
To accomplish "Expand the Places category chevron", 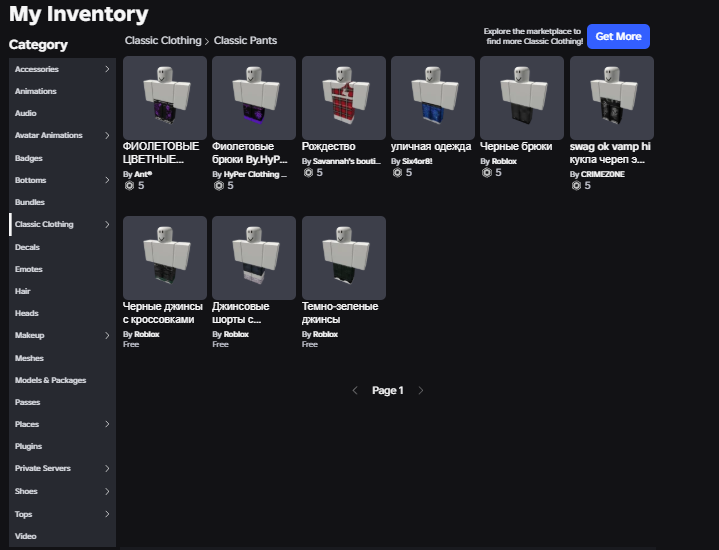I will tap(107, 424).
